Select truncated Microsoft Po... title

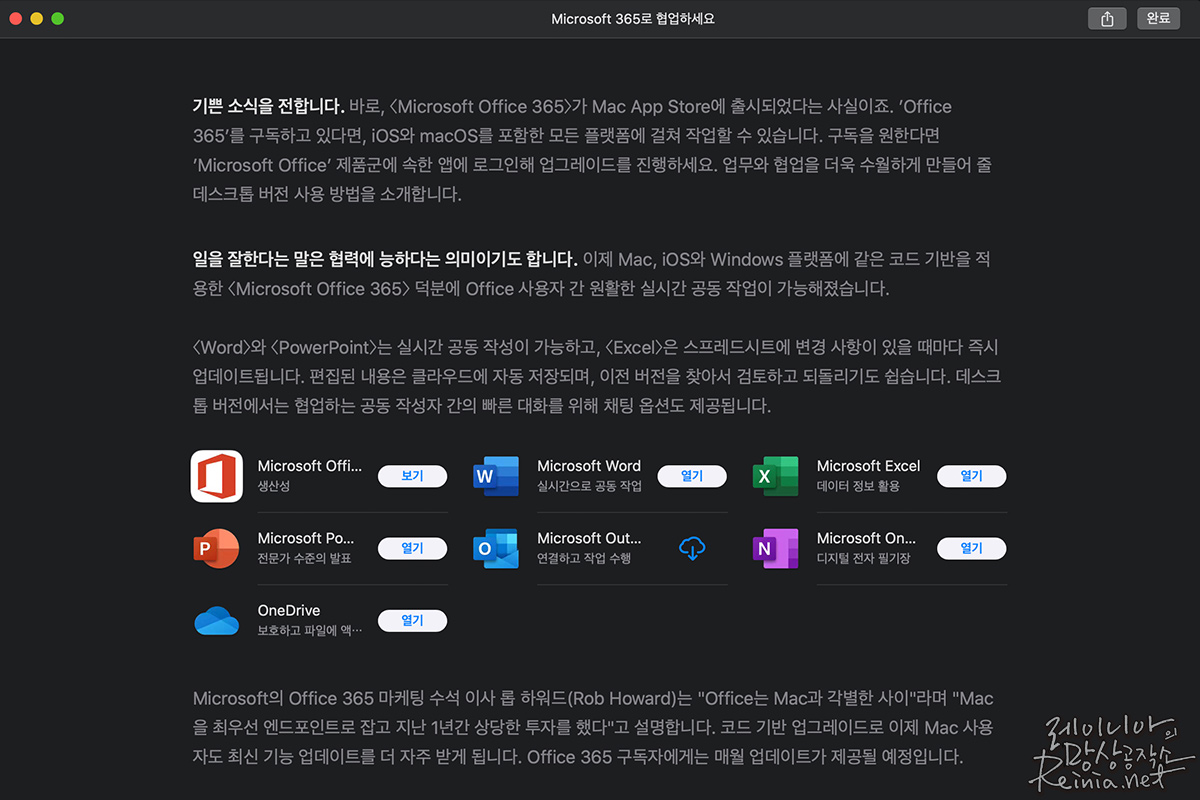point(306,538)
